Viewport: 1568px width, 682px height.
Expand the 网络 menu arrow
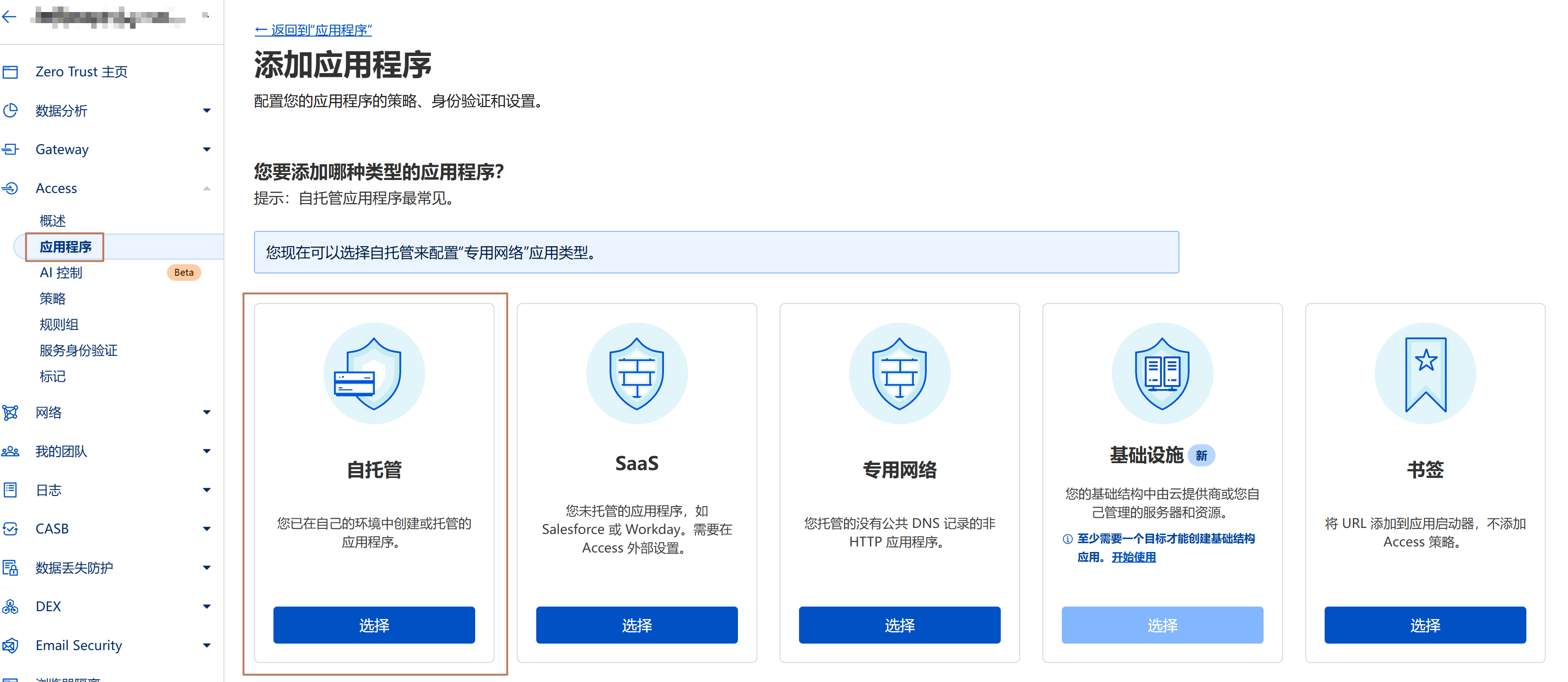coord(207,412)
